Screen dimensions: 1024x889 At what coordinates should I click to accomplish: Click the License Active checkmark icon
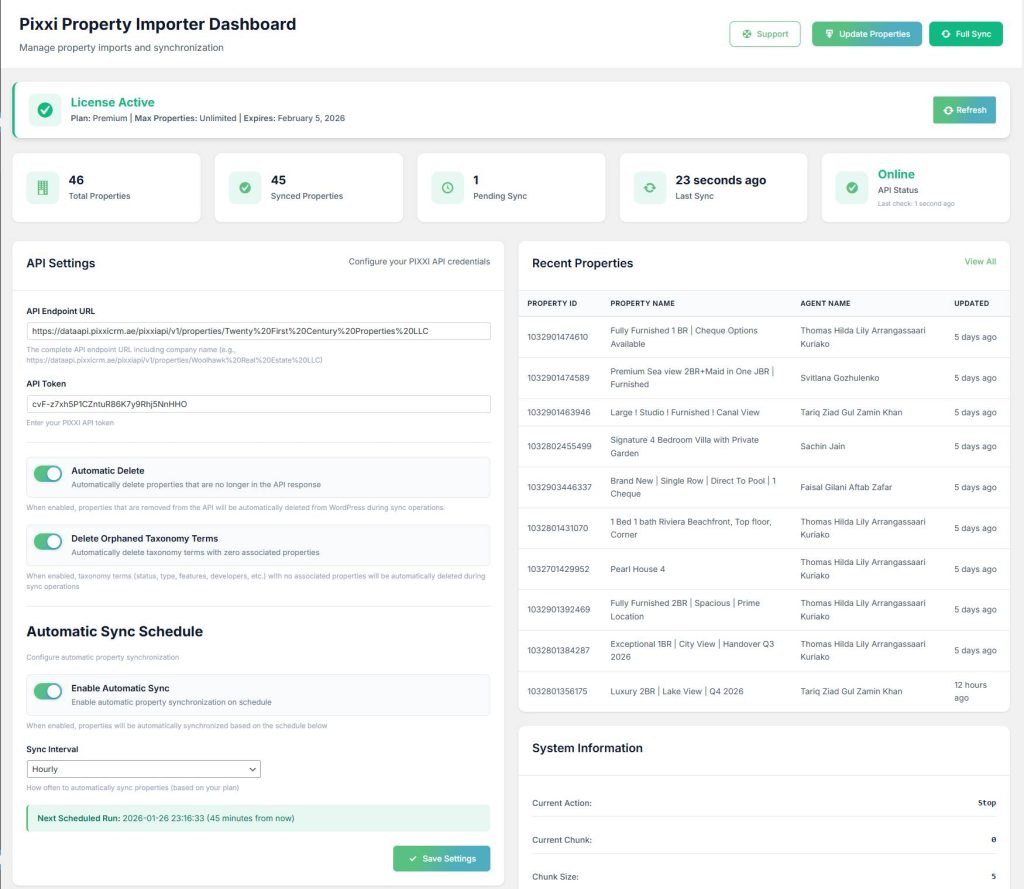click(x=45, y=110)
